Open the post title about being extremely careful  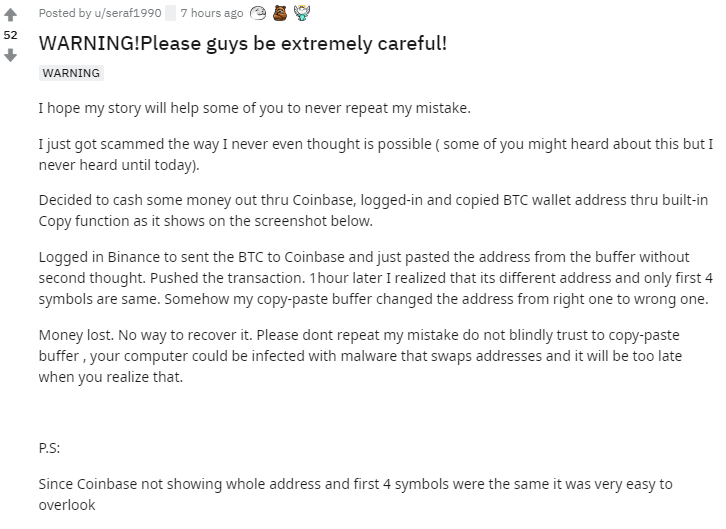[x=243, y=44]
